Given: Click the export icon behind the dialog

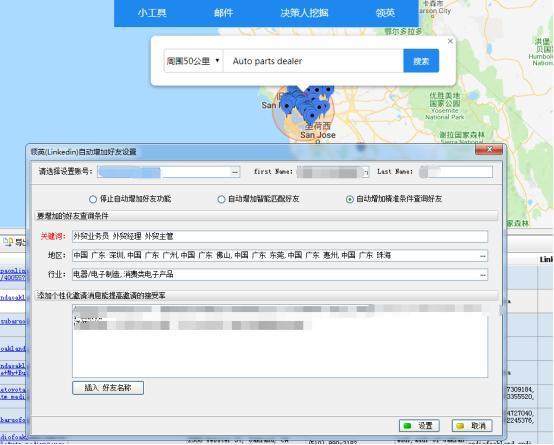Looking at the screenshot, I should (8, 242).
